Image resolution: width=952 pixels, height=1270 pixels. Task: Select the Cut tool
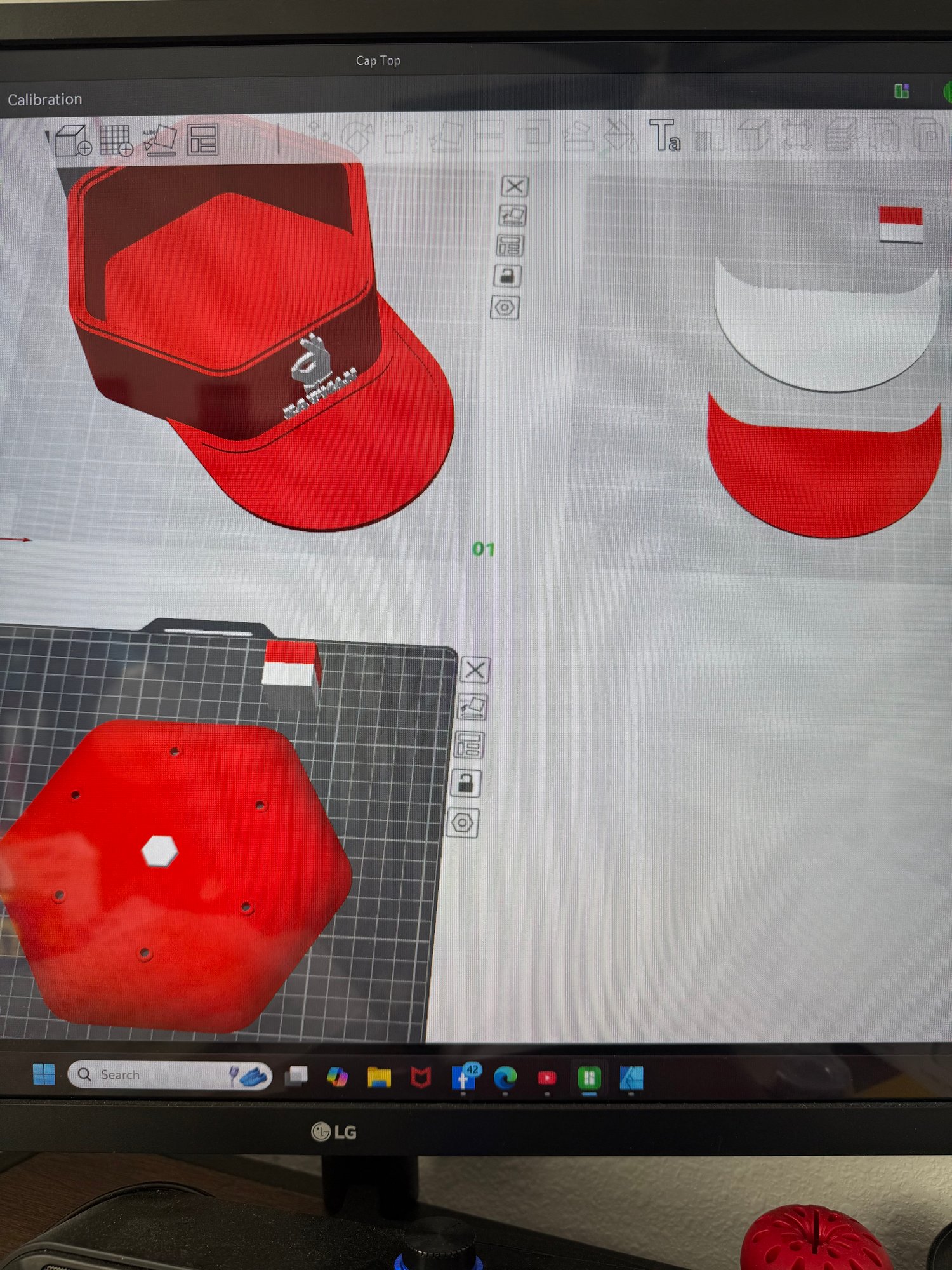[489, 137]
